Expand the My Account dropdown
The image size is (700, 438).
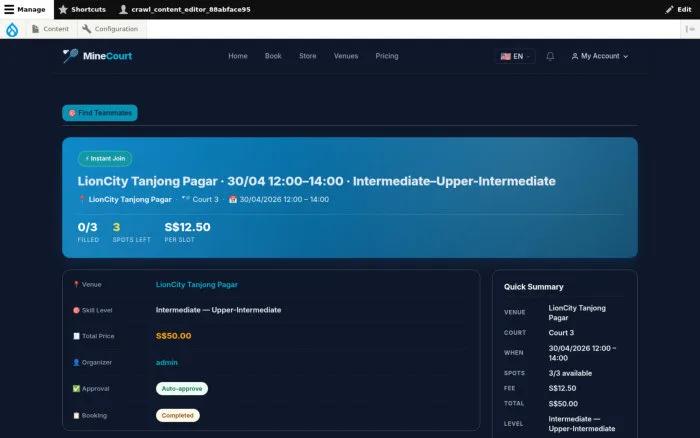600,56
